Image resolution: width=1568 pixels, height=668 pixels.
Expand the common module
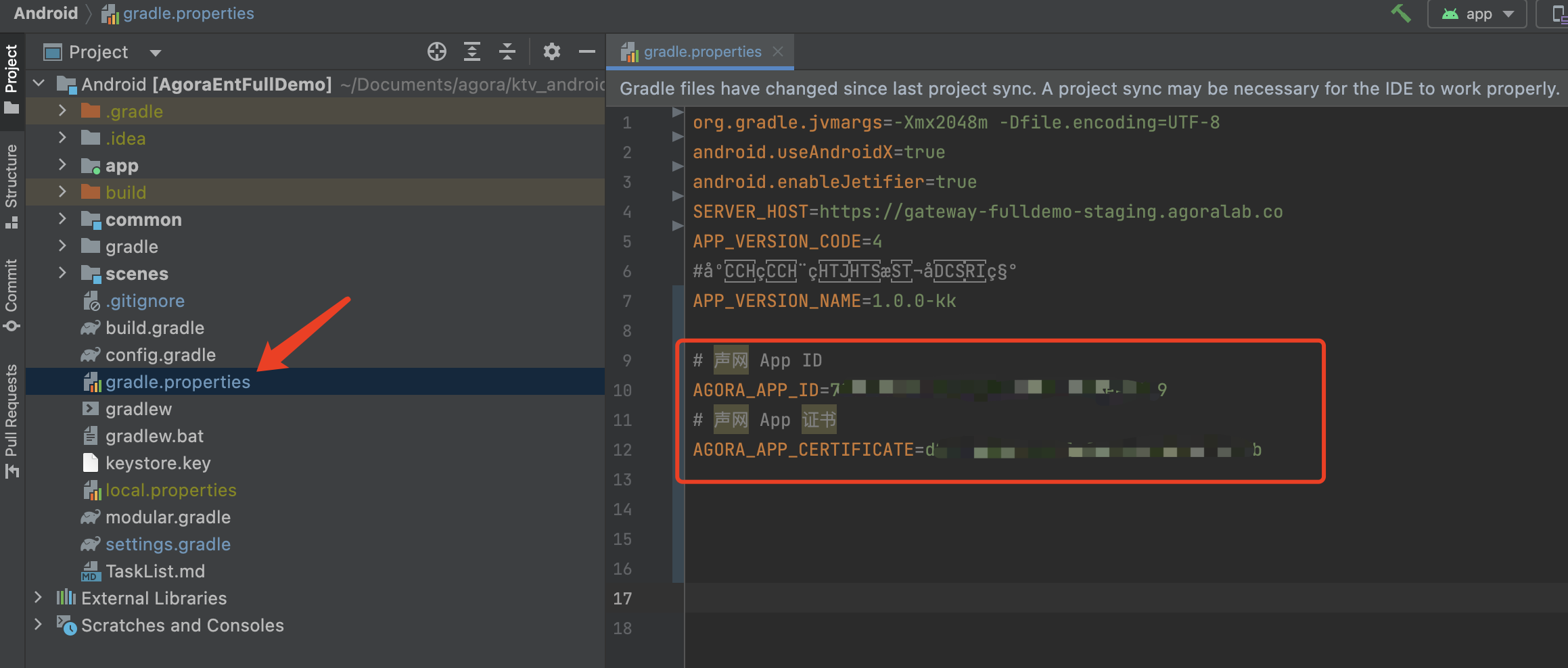[62, 219]
